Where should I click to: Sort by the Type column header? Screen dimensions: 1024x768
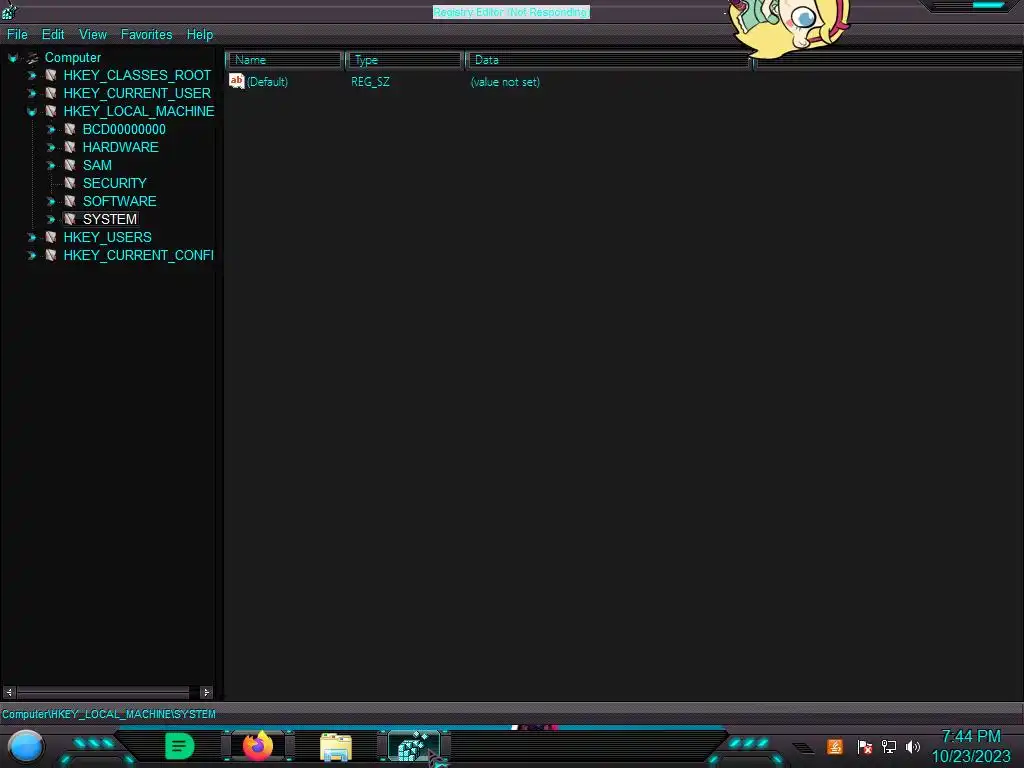click(x=404, y=60)
